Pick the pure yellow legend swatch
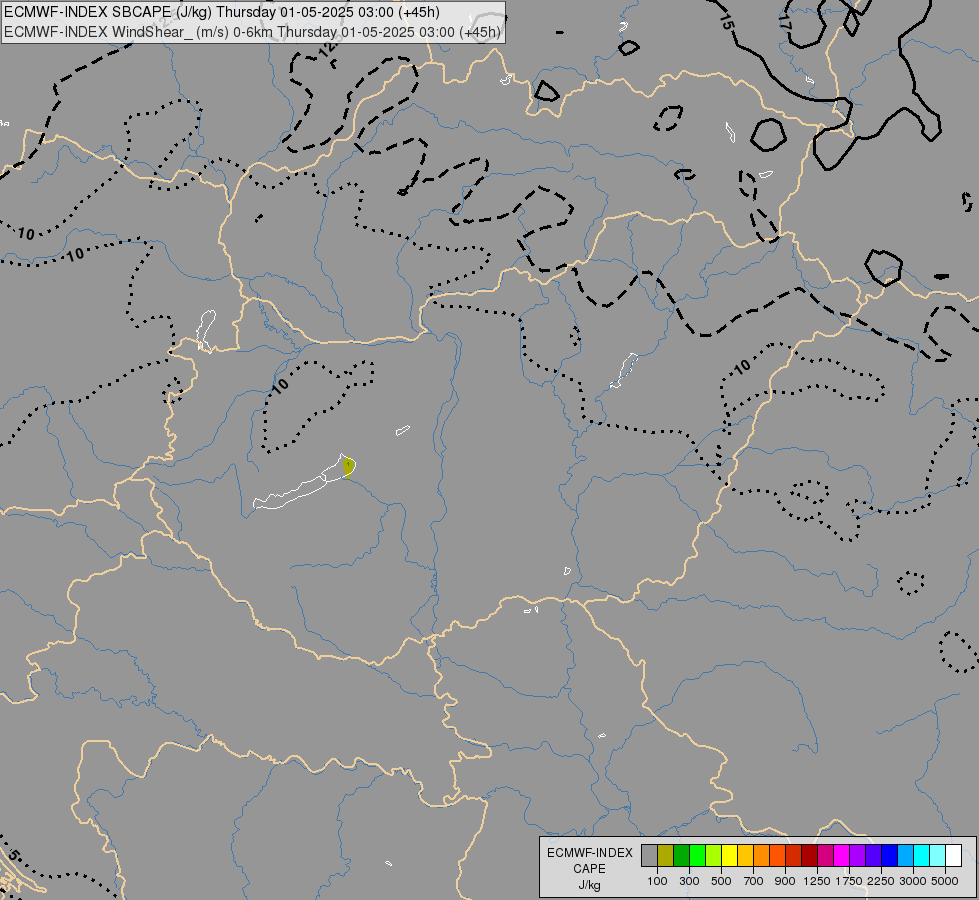 pos(729,855)
